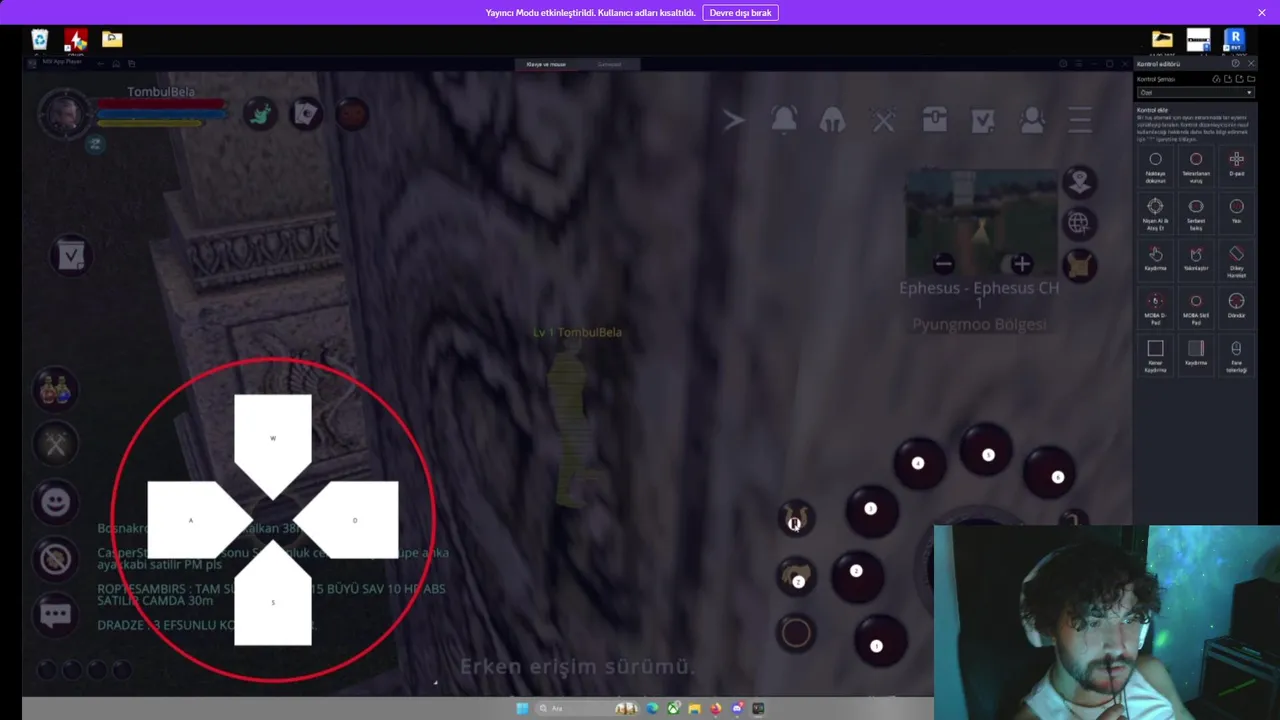Screen dimensions: 1280x720
Task: Add the Tekrarlanan vuruş control
Action: coord(1196,166)
